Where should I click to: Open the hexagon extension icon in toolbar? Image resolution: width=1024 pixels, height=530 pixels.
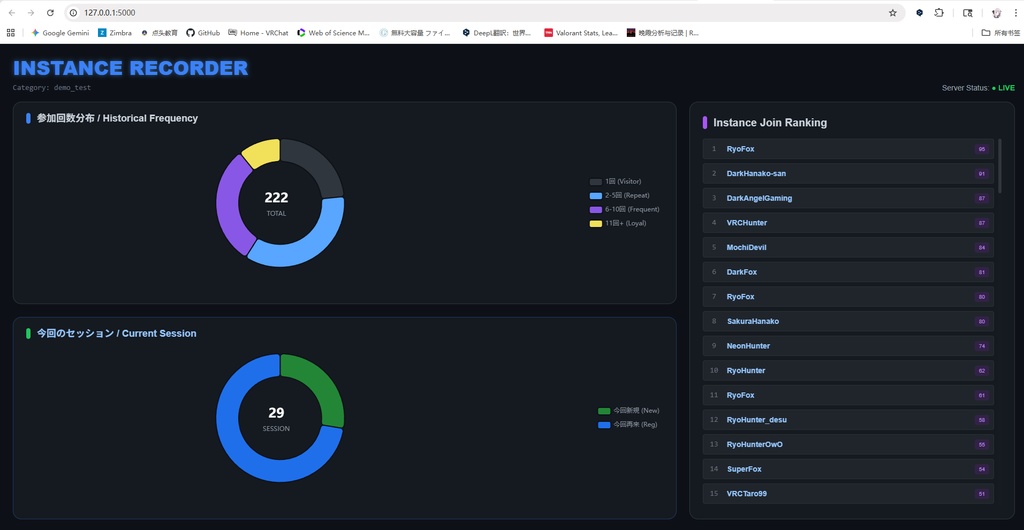pyautogui.click(x=920, y=12)
